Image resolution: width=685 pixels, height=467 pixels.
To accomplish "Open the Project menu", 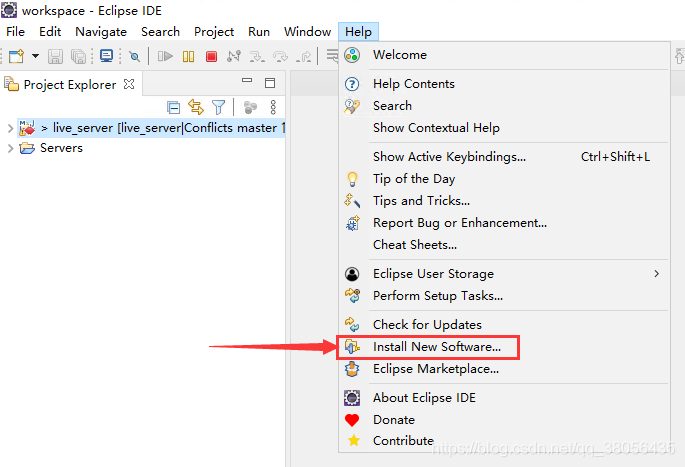I will pyautogui.click(x=214, y=32).
